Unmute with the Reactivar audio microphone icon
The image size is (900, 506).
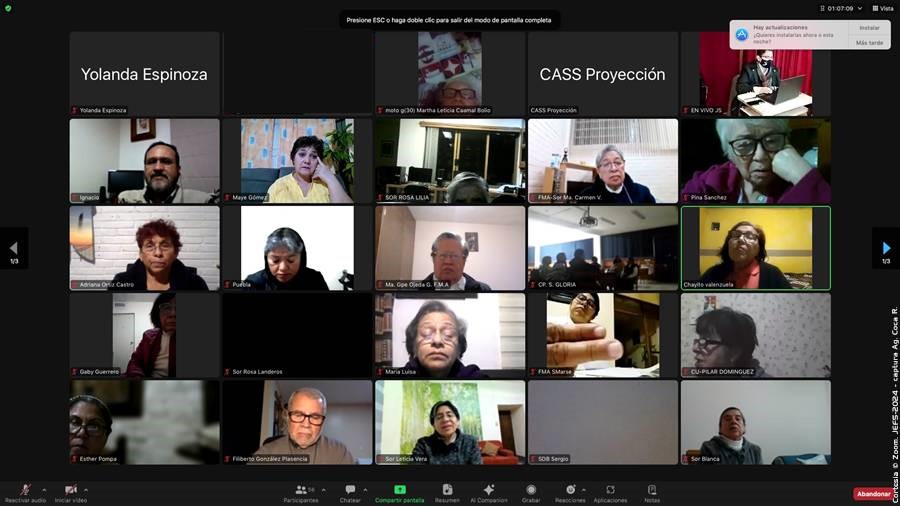(x=25, y=489)
